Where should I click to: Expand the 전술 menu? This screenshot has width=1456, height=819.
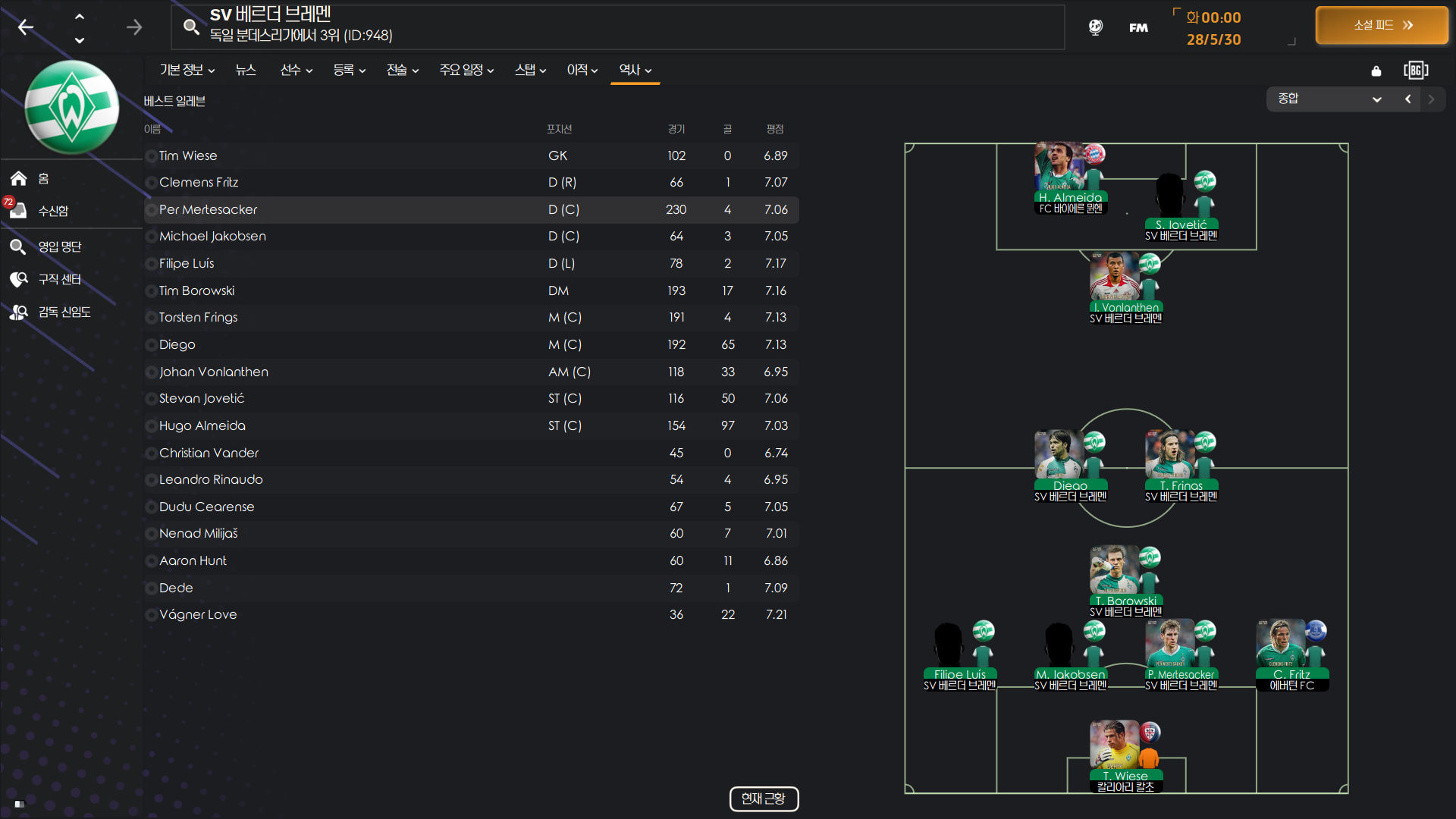point(403,70)
